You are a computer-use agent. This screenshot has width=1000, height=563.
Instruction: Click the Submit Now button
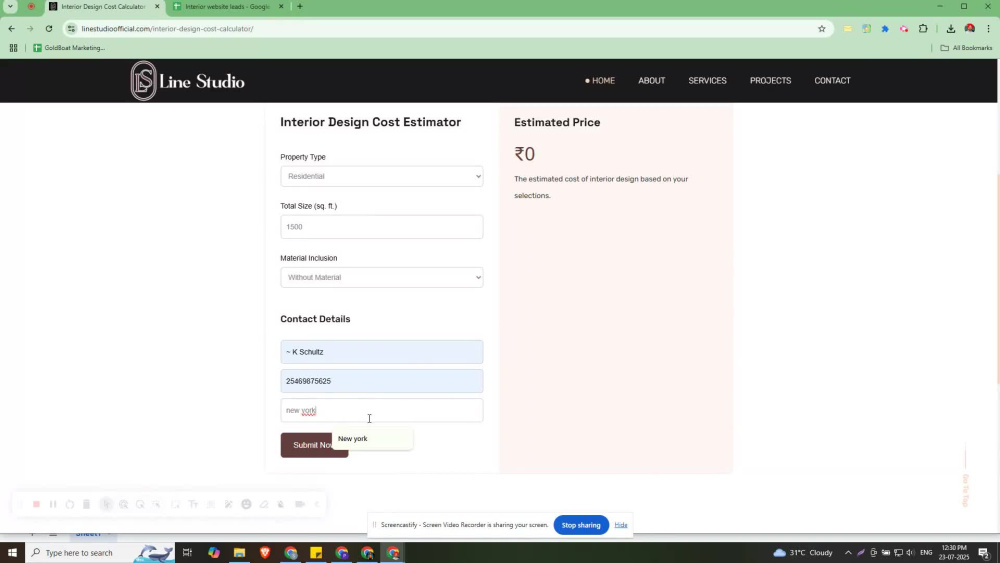(314, 445)
